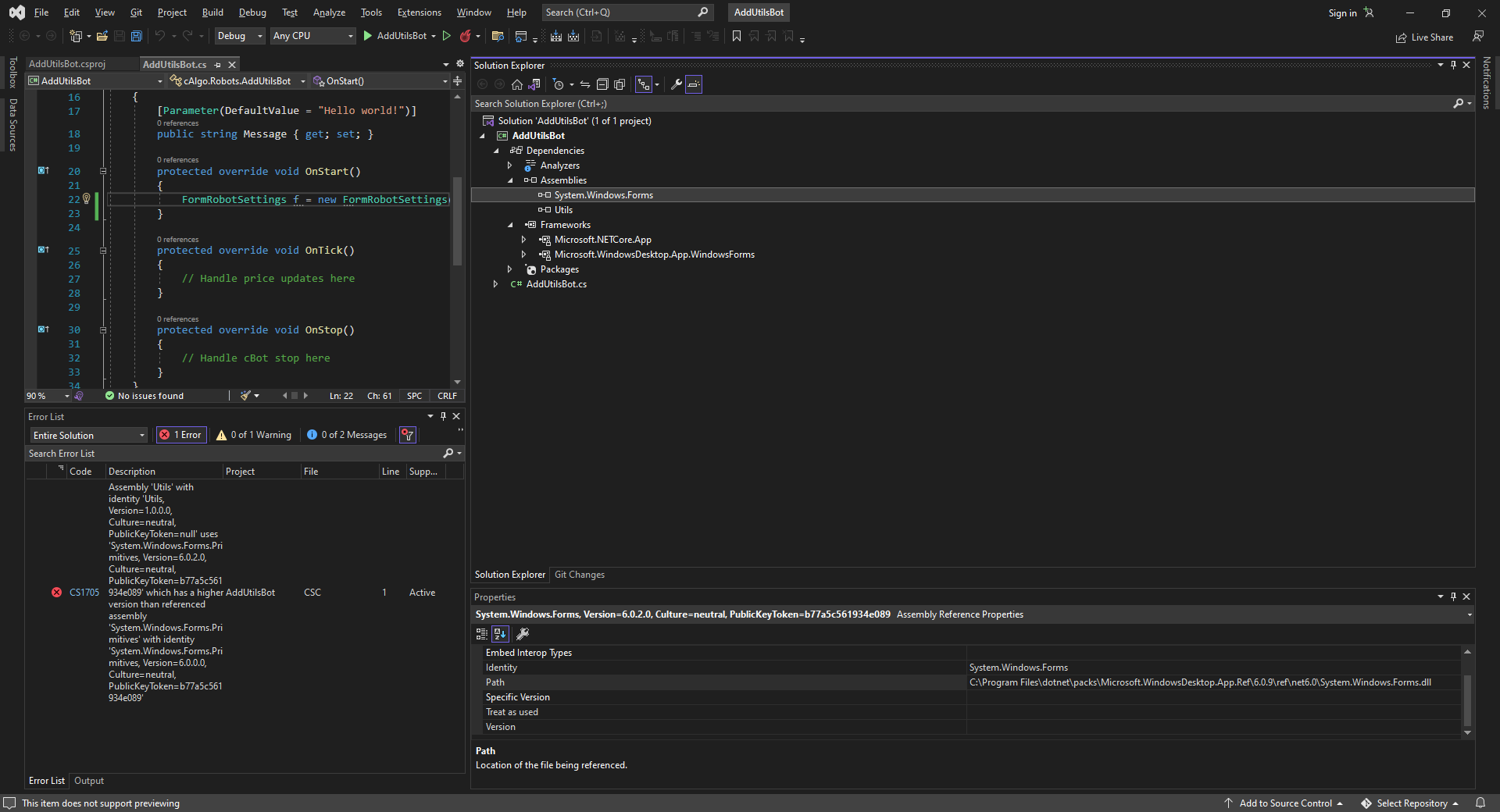Toggle auto-hide pin on Solution Explorer panel

[x=1453, y=65]
